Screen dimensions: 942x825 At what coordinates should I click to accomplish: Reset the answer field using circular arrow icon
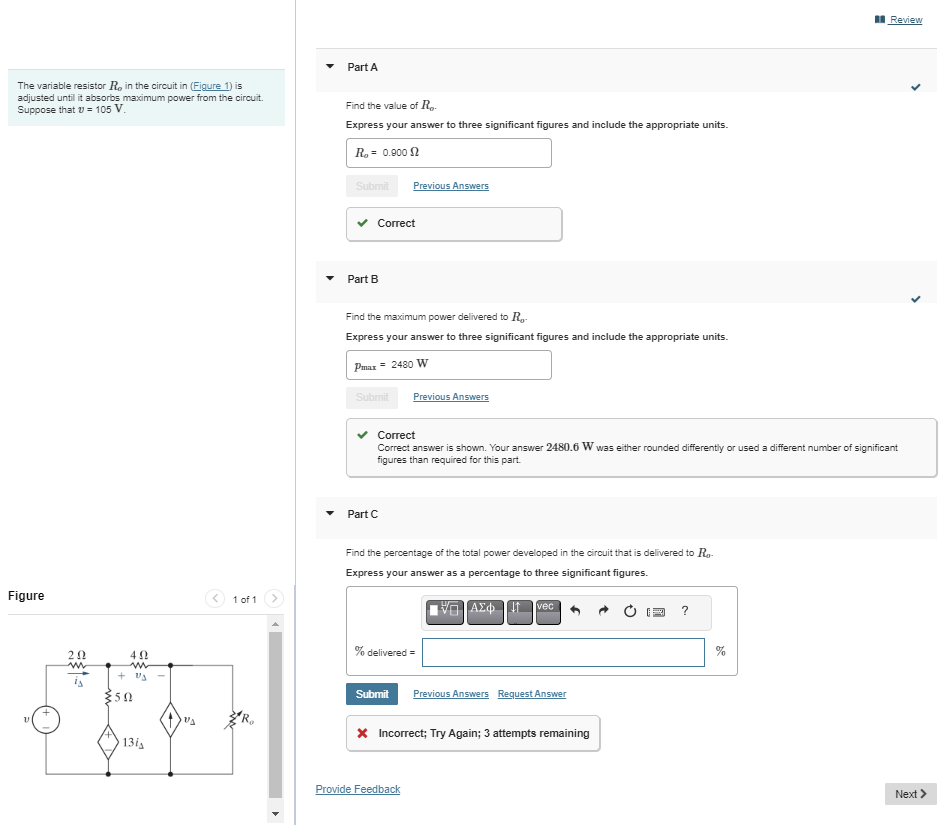pos(630,612)
